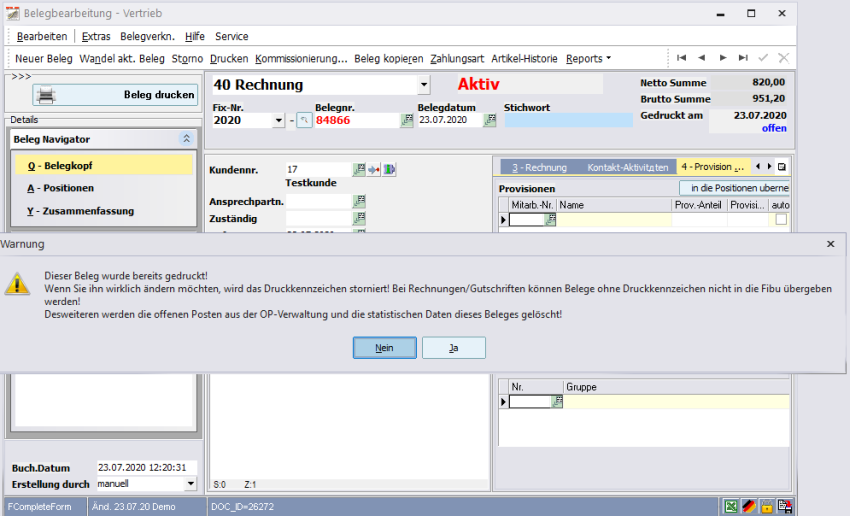
Task: Click the Excel export icon in status bar
Action: click(x=731, y=507)
